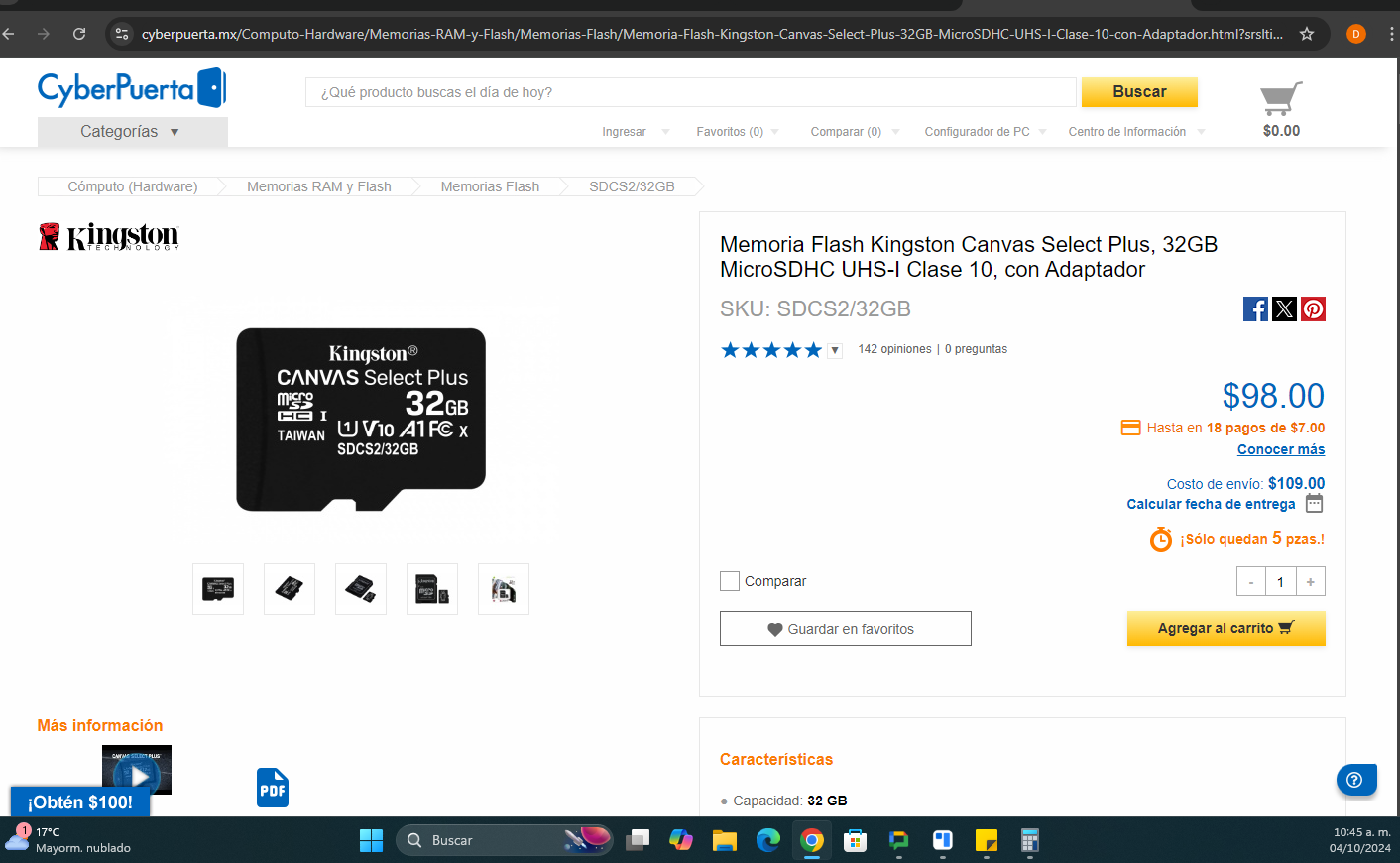Click the browser forward arrow
Image resolution: width=1400 pixels, height=863 pixels.
[x=44, y=34]
